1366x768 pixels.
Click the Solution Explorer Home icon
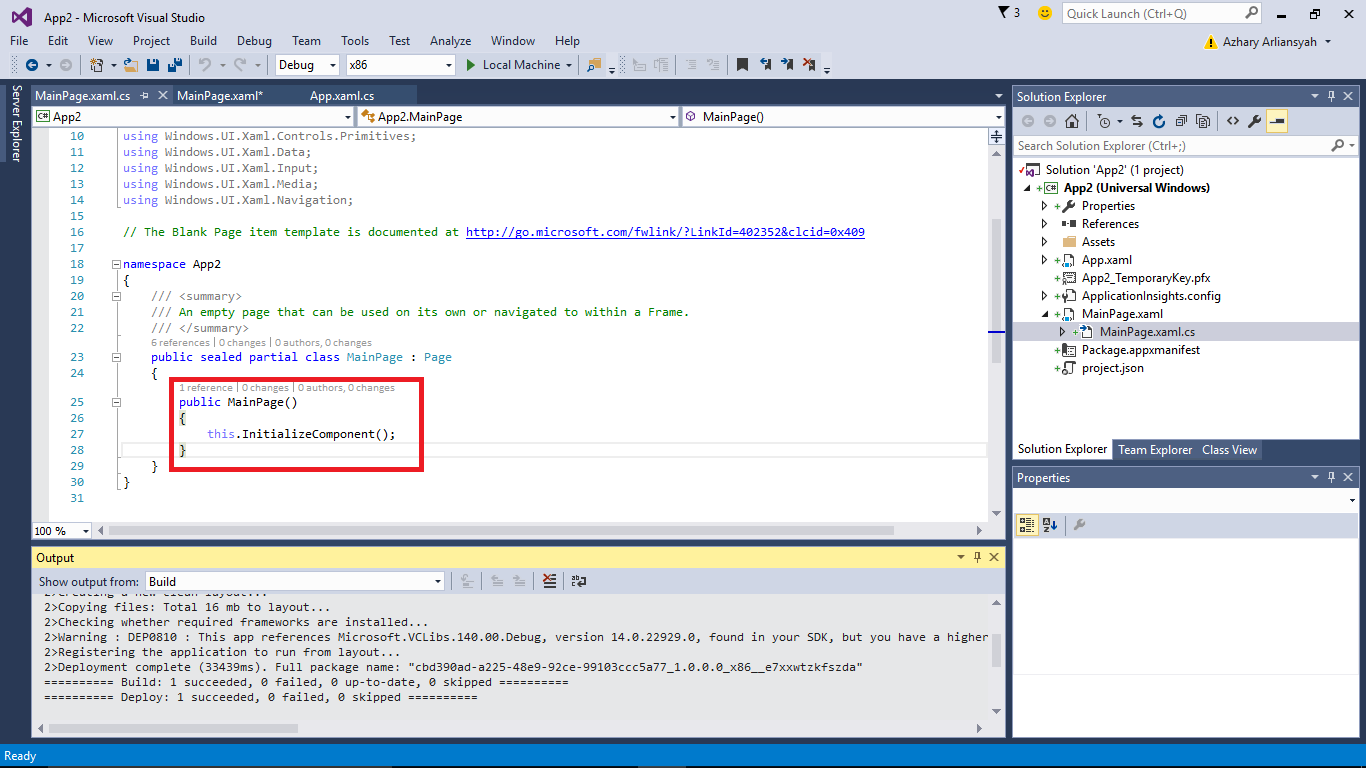pyautogui.click(x=1072, y=121)
